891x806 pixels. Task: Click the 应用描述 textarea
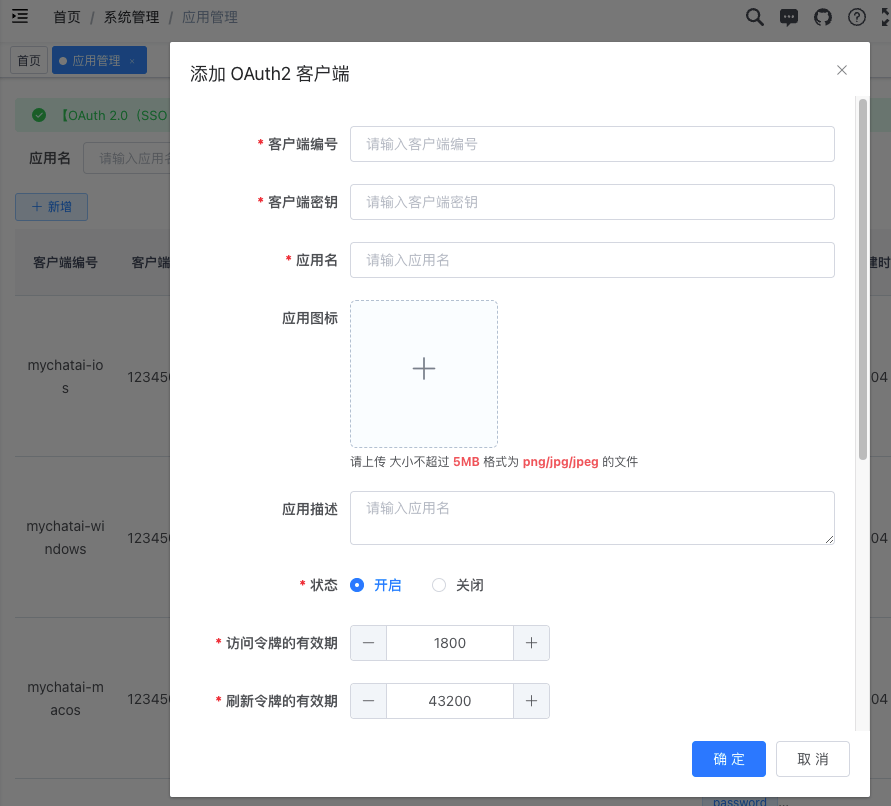(x=592, y=518)
